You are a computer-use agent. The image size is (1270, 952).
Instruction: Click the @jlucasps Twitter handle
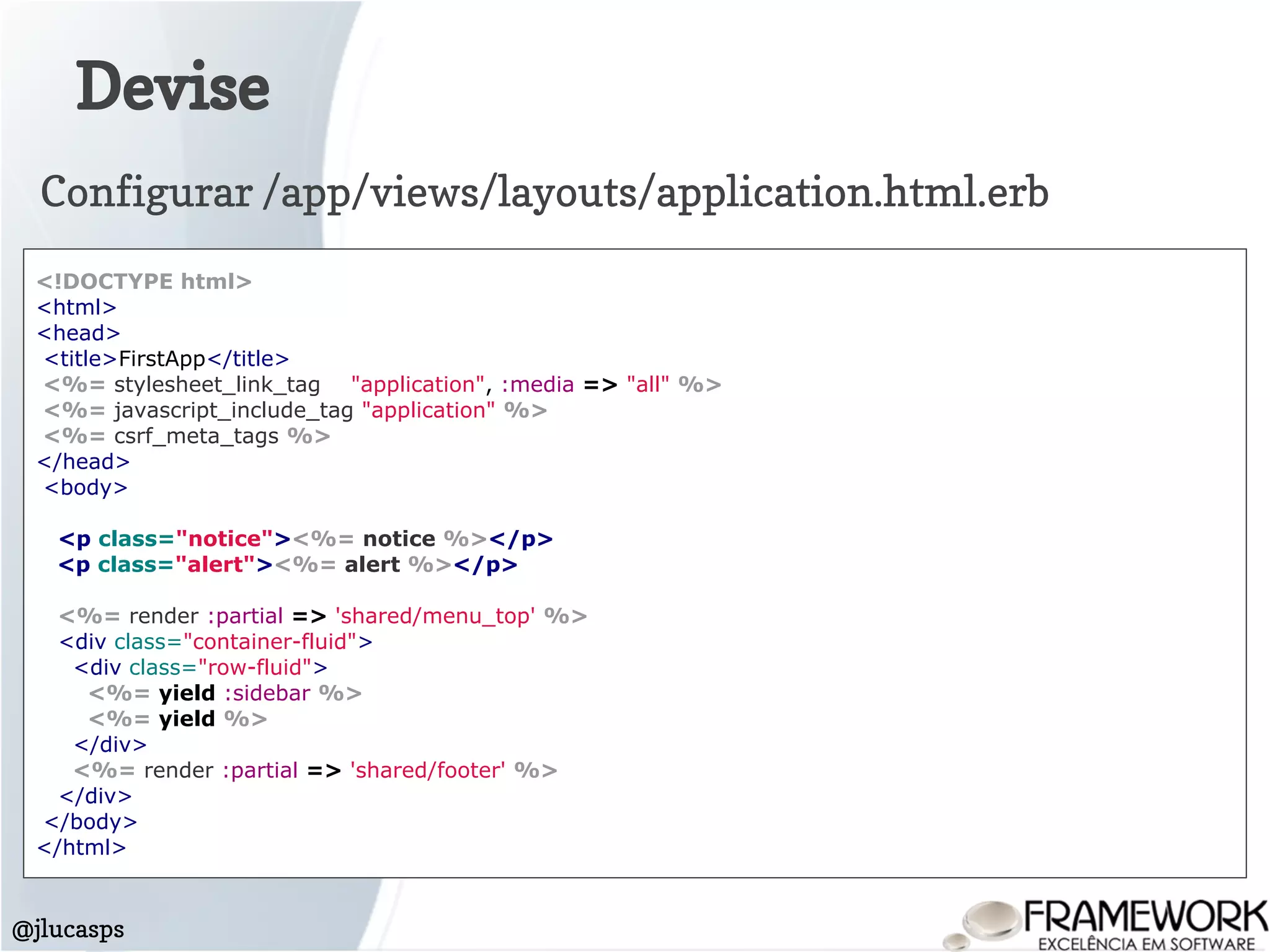[68, 929]
